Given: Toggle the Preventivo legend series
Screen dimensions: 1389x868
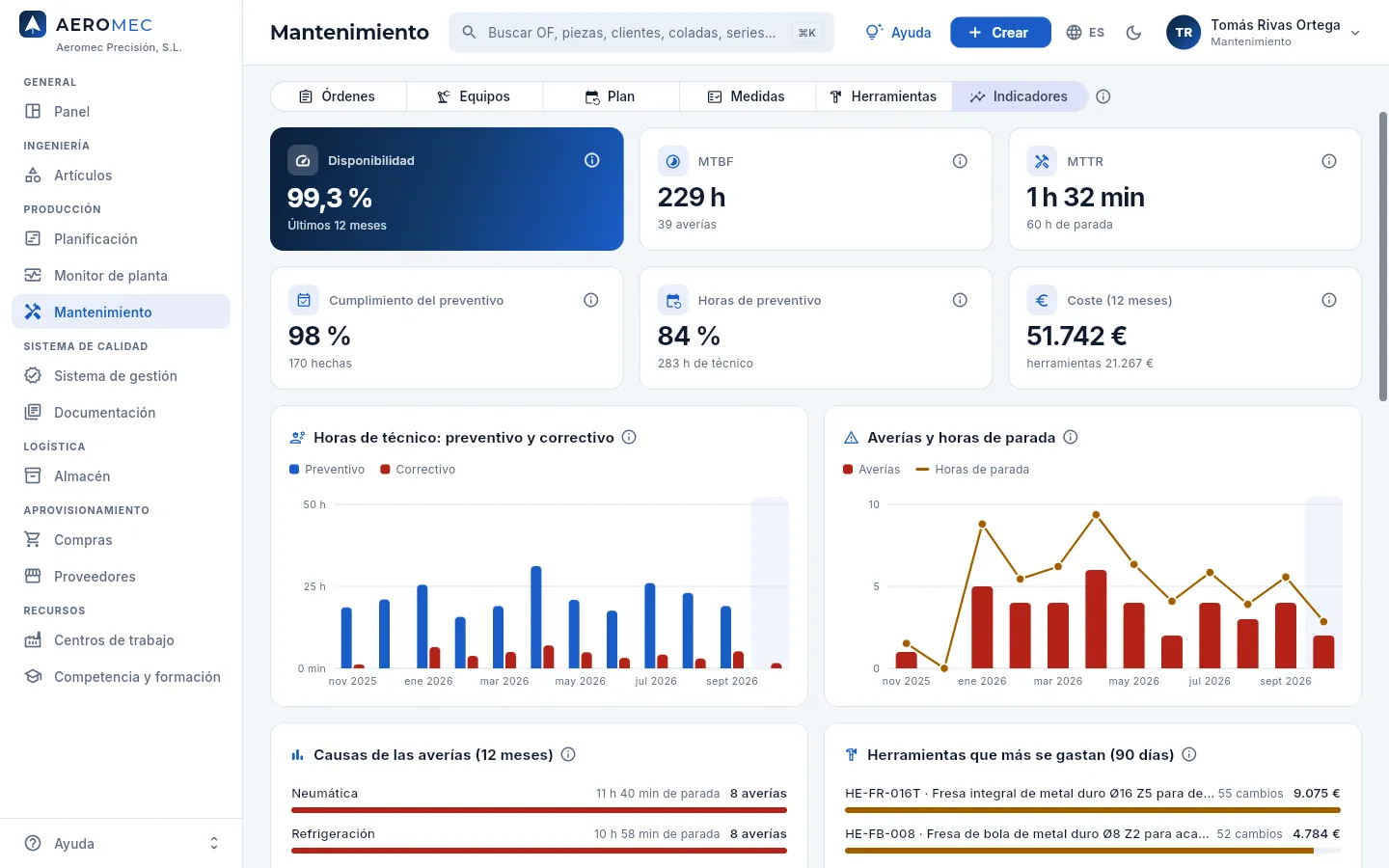Looking at the screenshot, I should tap(327, 470).
